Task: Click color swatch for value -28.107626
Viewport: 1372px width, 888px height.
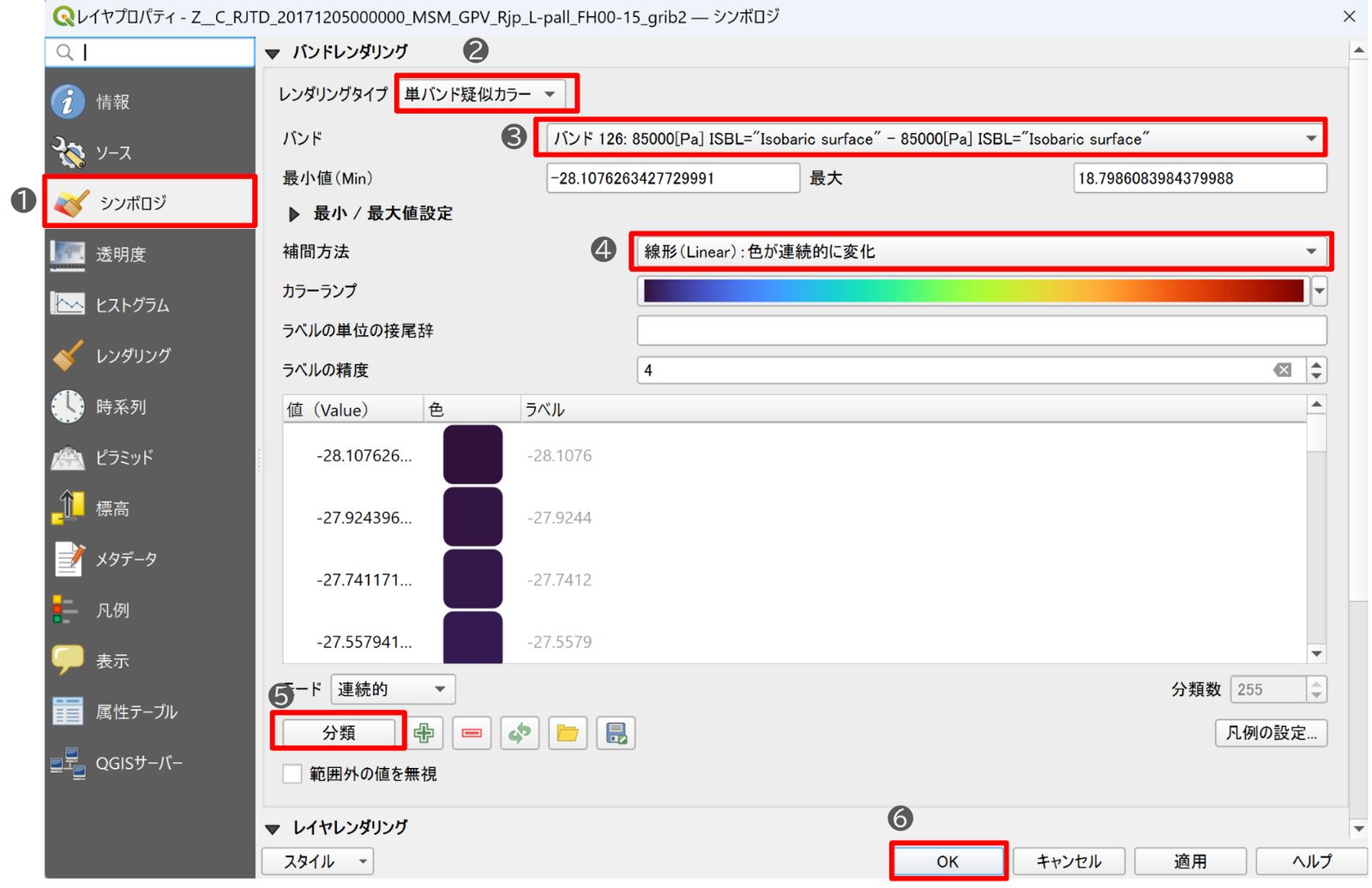Action: (x=472, y=455)
